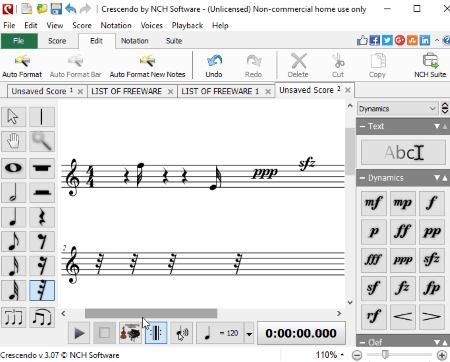450x362 pixels.
Task: Add rf dynamic marking
Action: pyautogui.click(x=374, y=317)
